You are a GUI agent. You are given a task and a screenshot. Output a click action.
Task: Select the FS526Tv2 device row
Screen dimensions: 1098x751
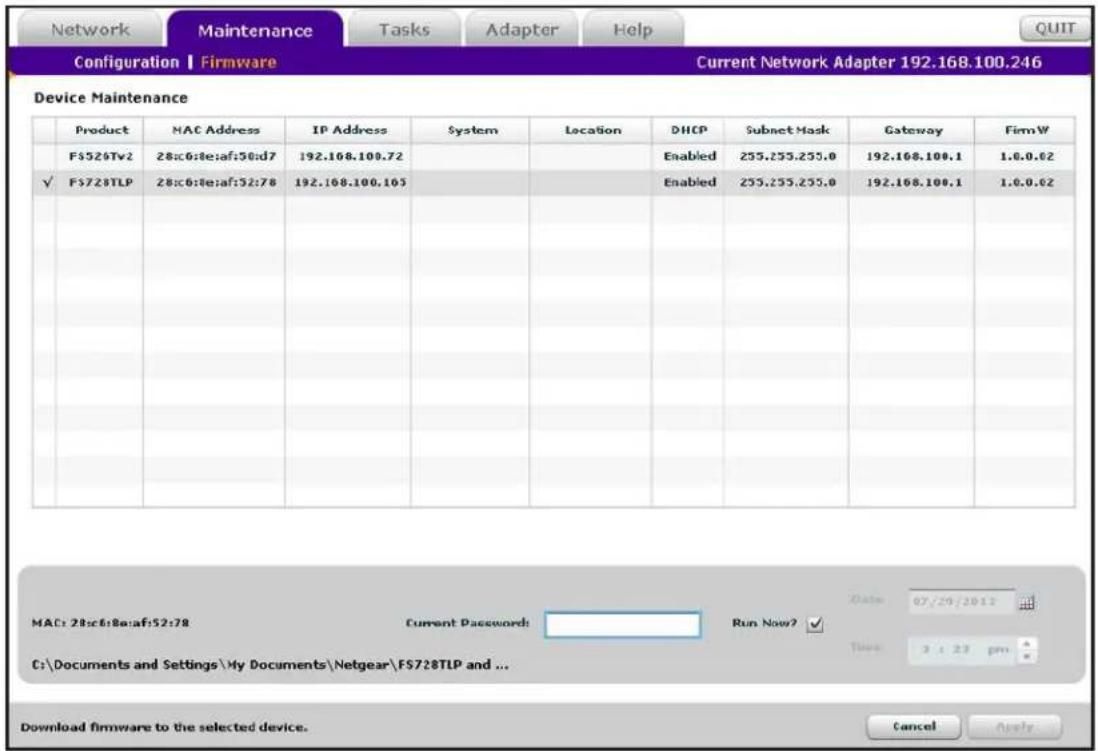(x=553, y=156)
